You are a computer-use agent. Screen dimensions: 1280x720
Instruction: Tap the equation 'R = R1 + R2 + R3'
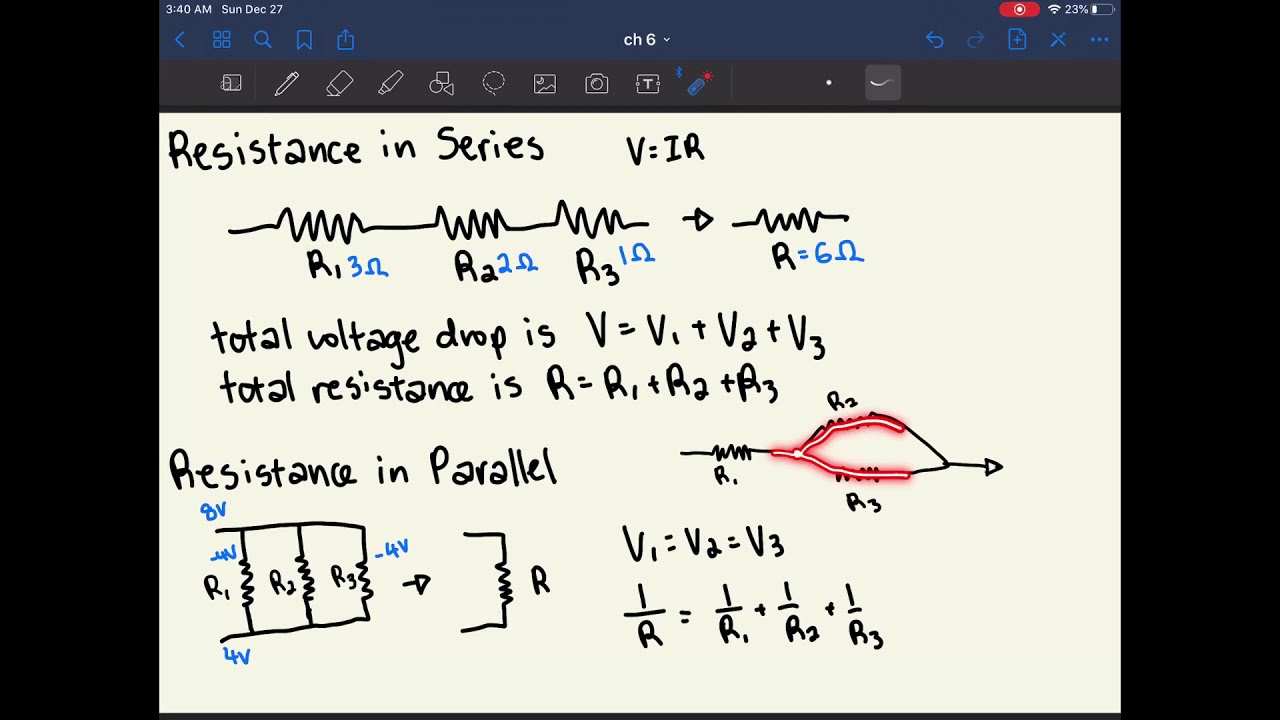(x=662, y=384)
